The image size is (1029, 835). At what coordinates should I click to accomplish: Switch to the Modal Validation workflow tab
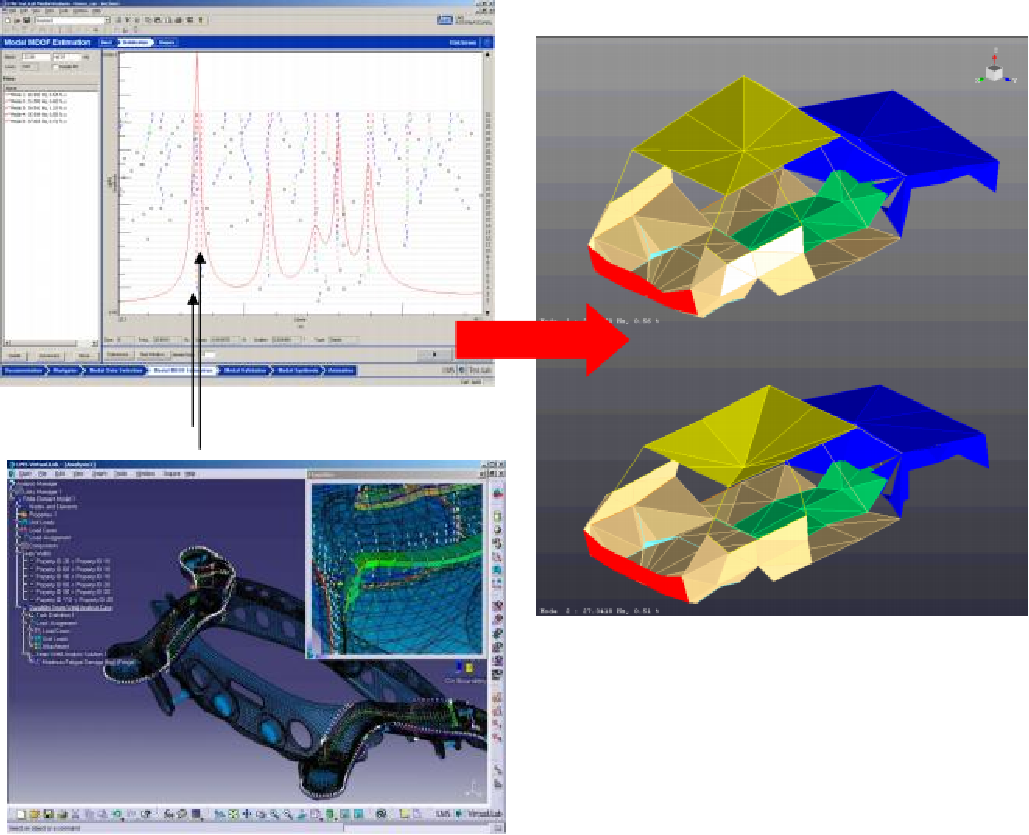(244, 370)
